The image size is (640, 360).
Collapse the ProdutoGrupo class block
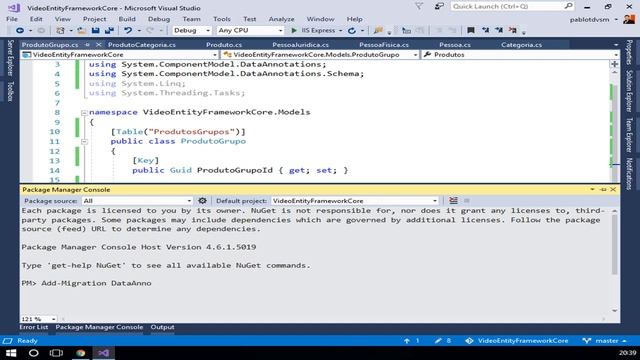(x=84, y=142)
